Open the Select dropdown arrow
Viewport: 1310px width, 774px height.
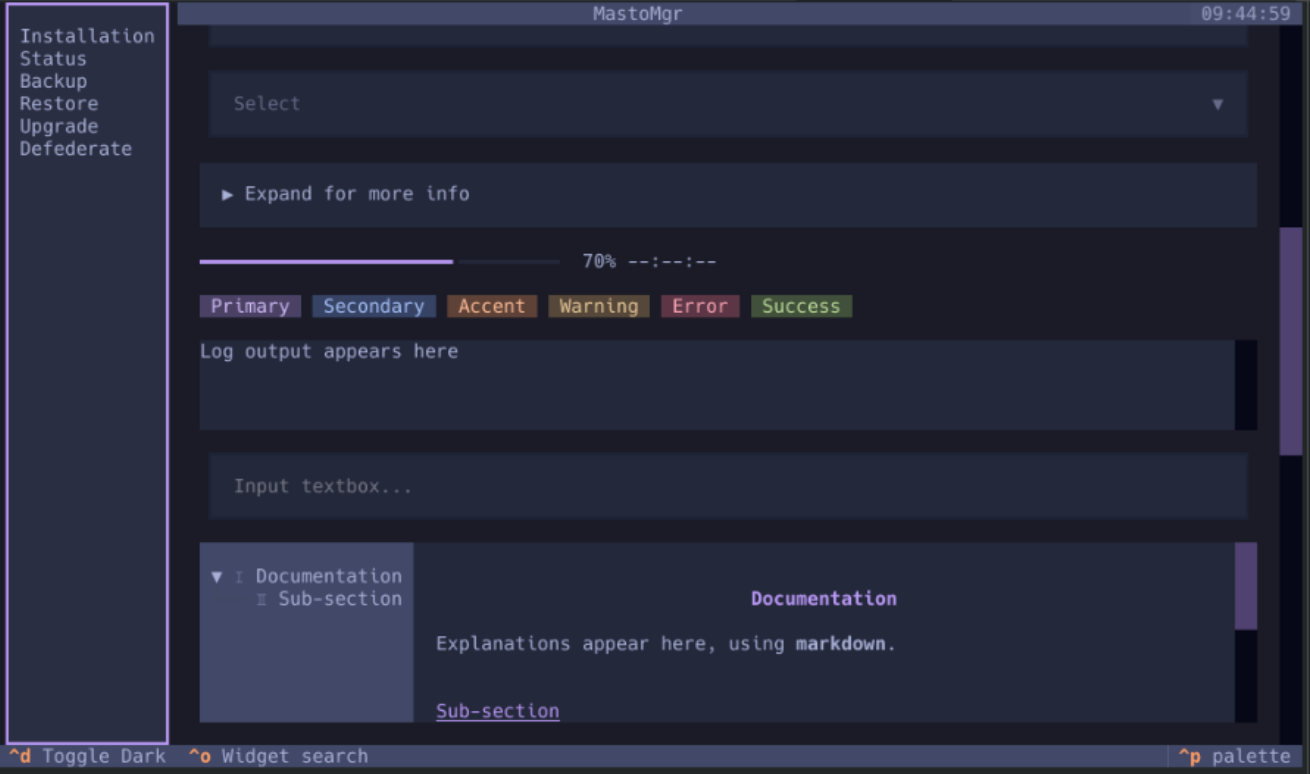1217,104
